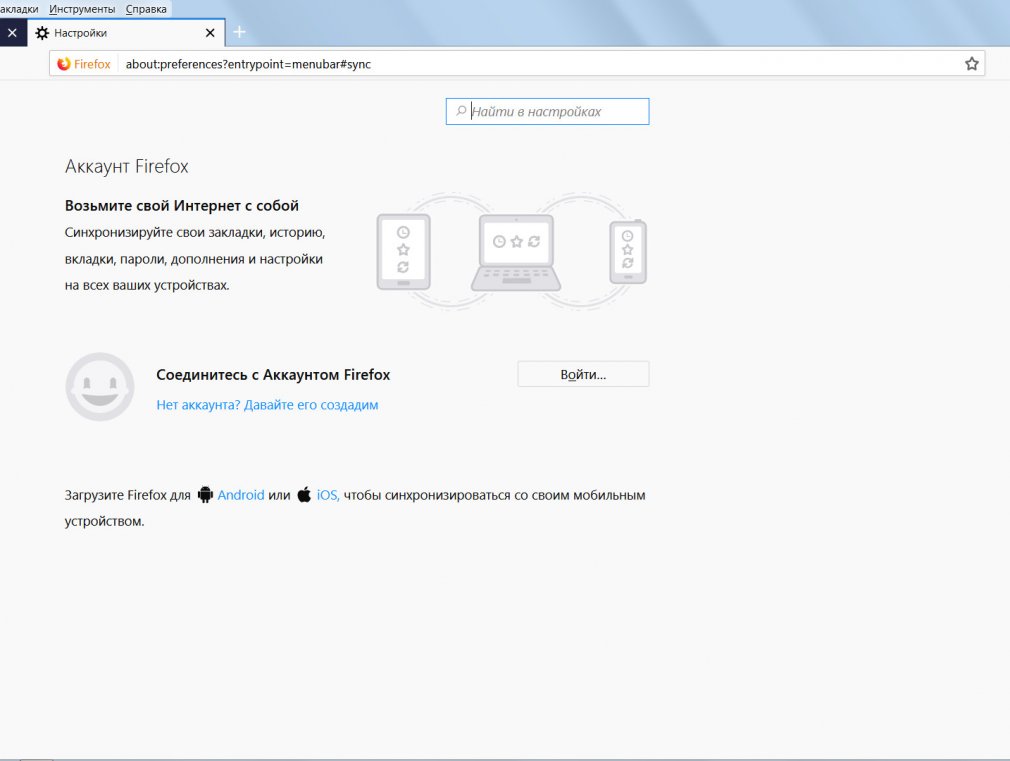
Task: Click the 'Синхронизируйте свои закладки' paragraph
Action: click(x=195, y=258)
